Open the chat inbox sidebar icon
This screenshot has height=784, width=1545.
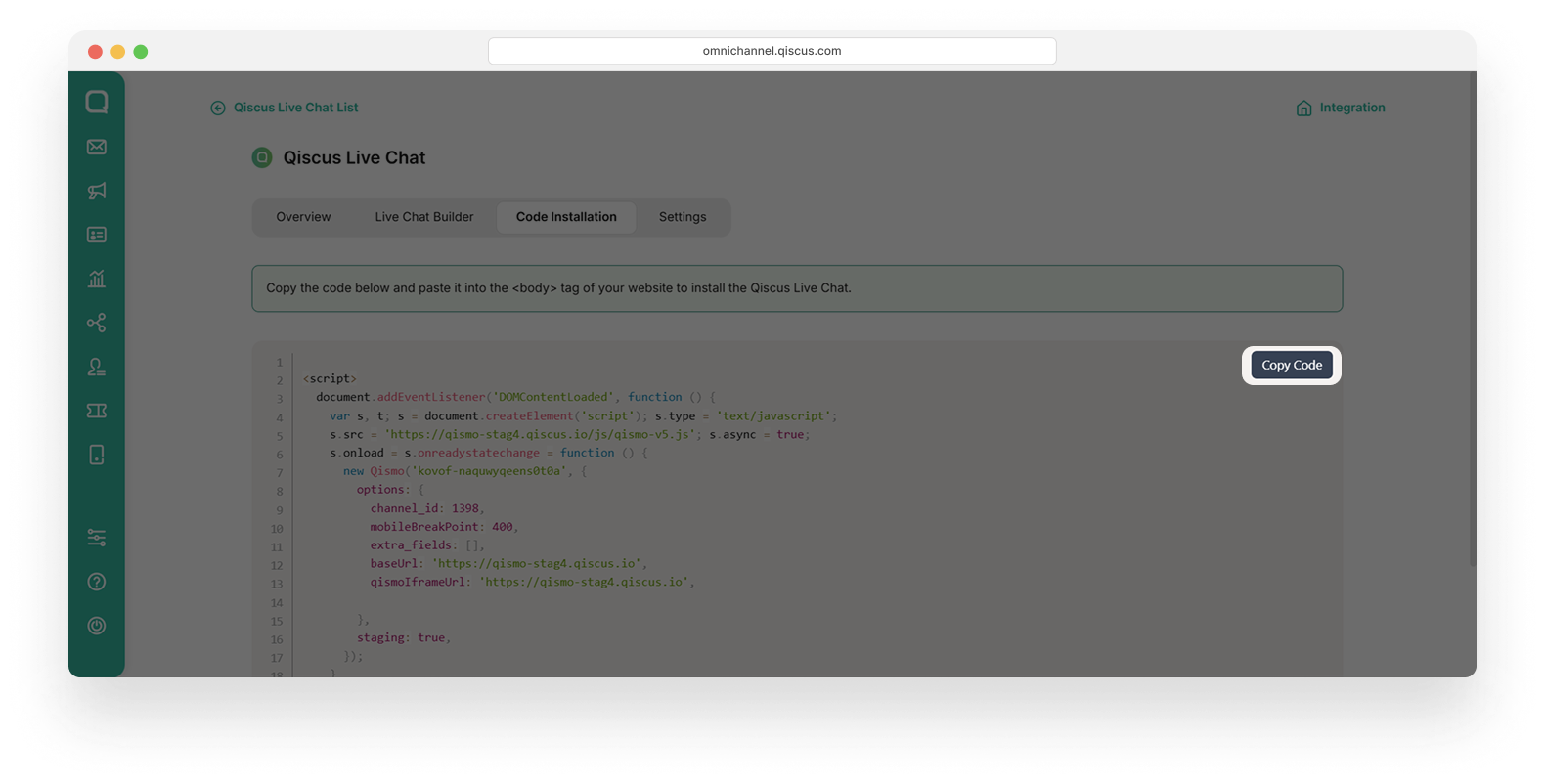97,102
